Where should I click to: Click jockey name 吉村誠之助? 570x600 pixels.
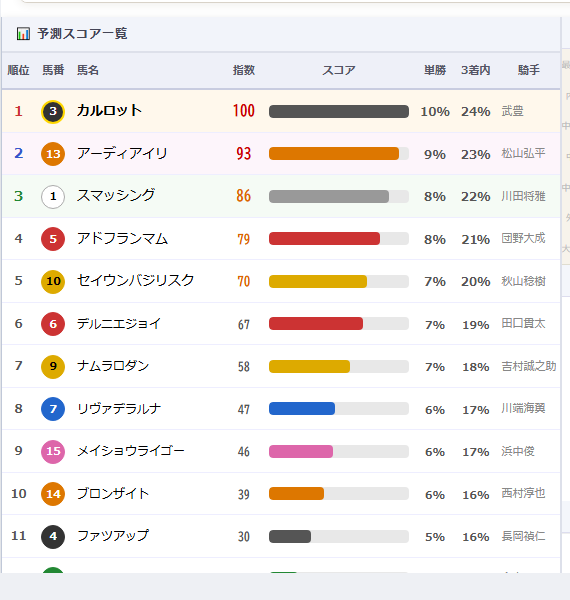click(x=529, y=366)
